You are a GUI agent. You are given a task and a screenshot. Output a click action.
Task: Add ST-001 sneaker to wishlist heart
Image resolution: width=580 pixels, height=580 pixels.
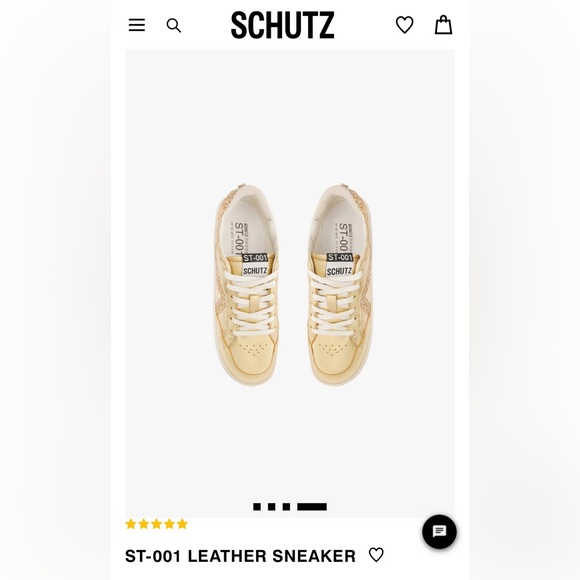coord(377,555)
